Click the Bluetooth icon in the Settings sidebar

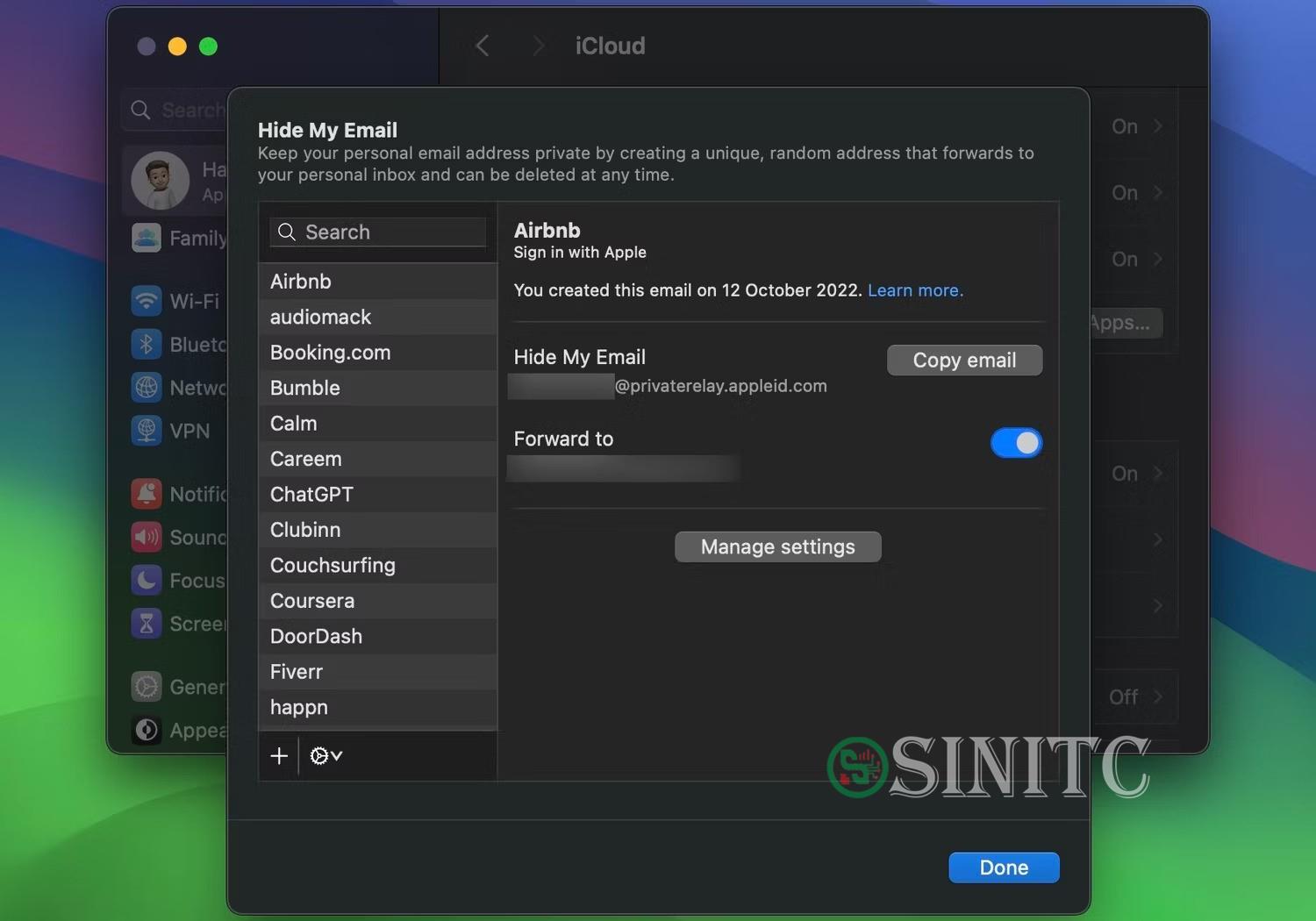click(x=147, y=344)
